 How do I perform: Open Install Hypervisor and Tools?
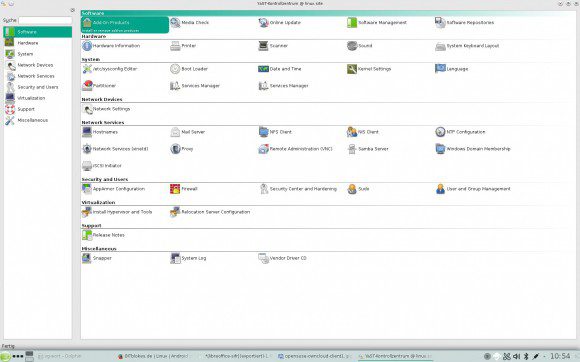tap(117, 212)
